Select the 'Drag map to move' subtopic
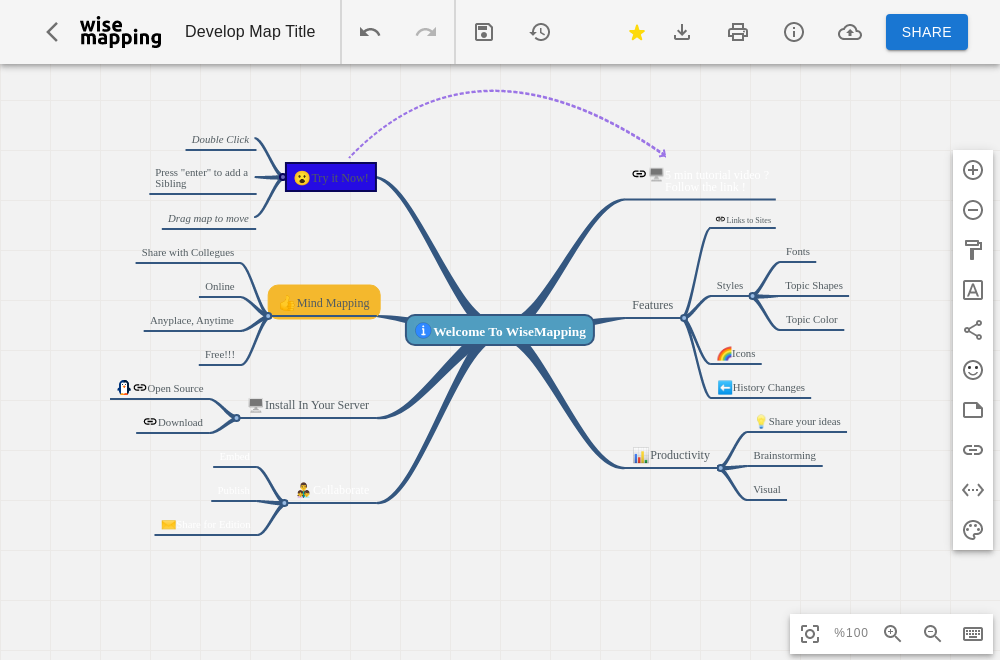The height and width of the screenshot is (660, 1000). [209, 219]
